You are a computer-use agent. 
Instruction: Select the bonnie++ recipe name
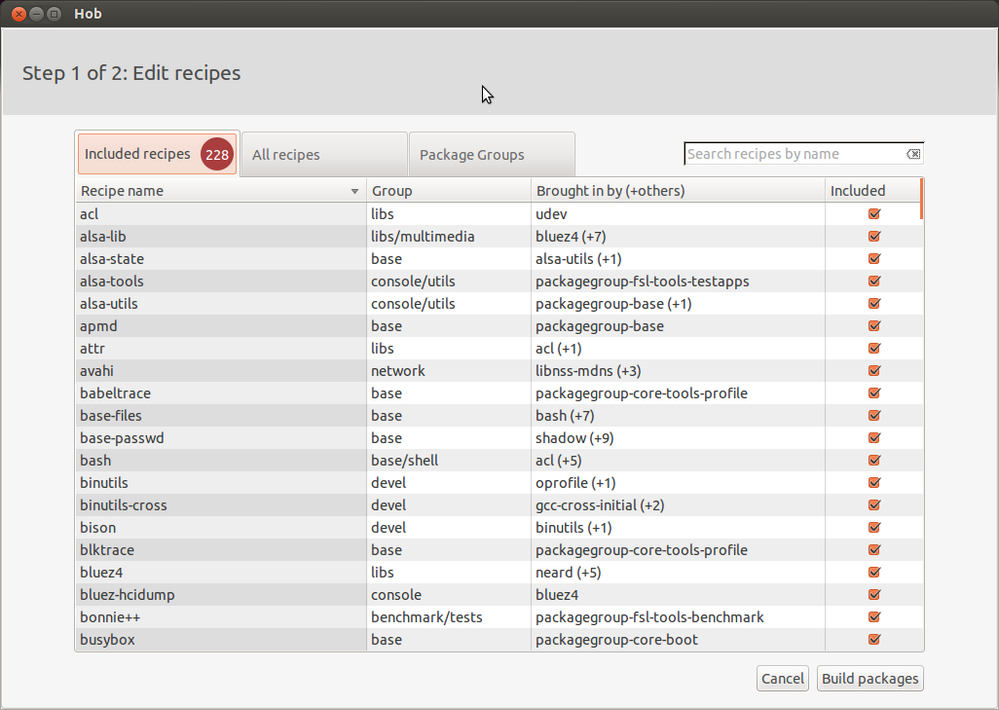click(110, 618)
